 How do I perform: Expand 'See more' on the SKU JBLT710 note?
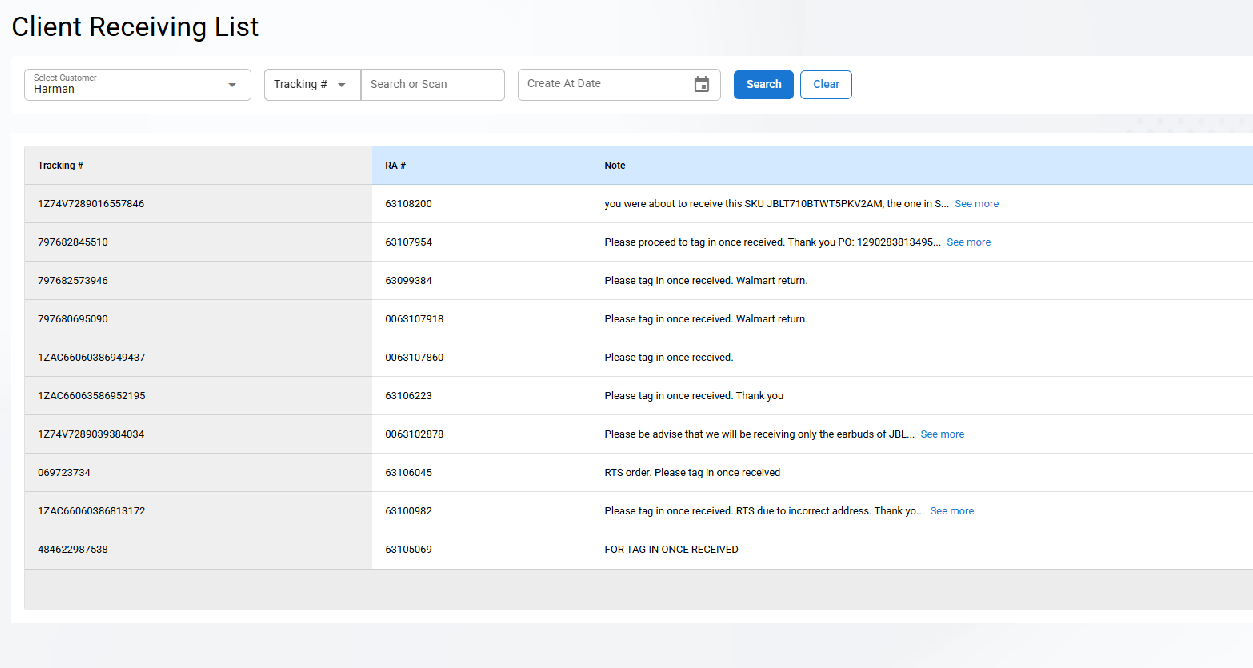click(976, 204)
